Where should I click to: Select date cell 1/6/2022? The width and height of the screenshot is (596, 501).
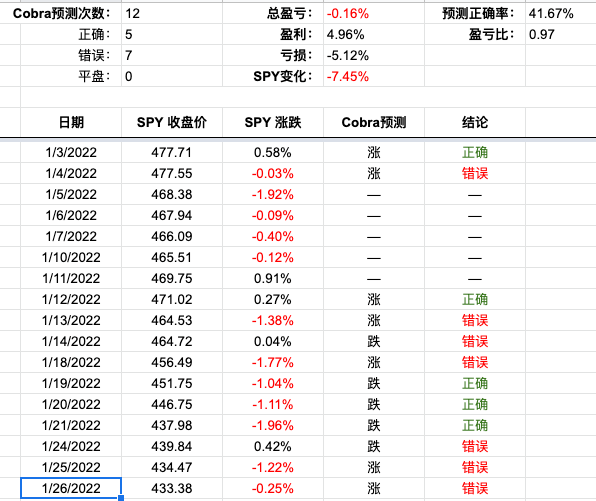(x=71, y=215)
